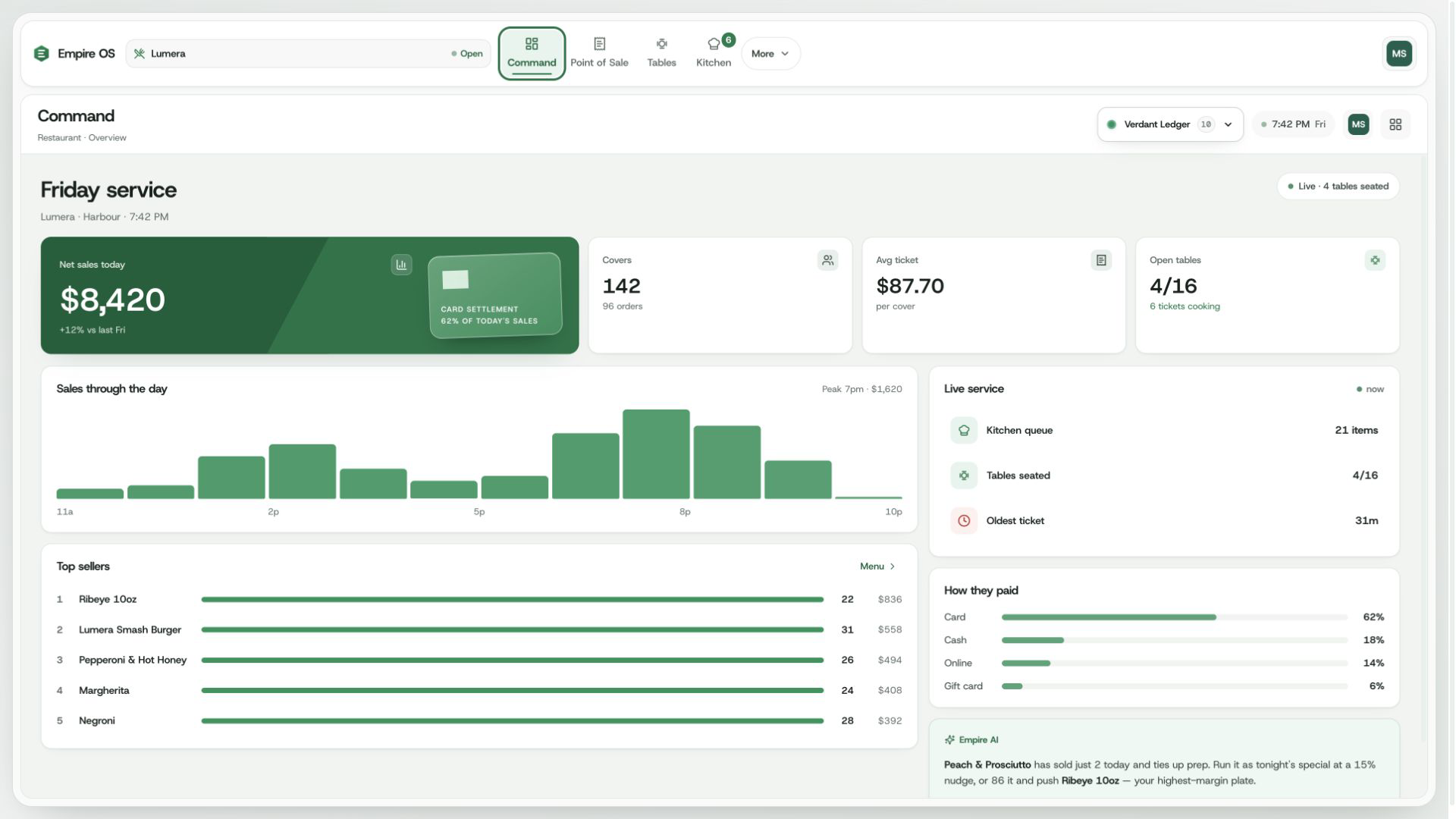Expand the More dropdown menu

point(770,53)
